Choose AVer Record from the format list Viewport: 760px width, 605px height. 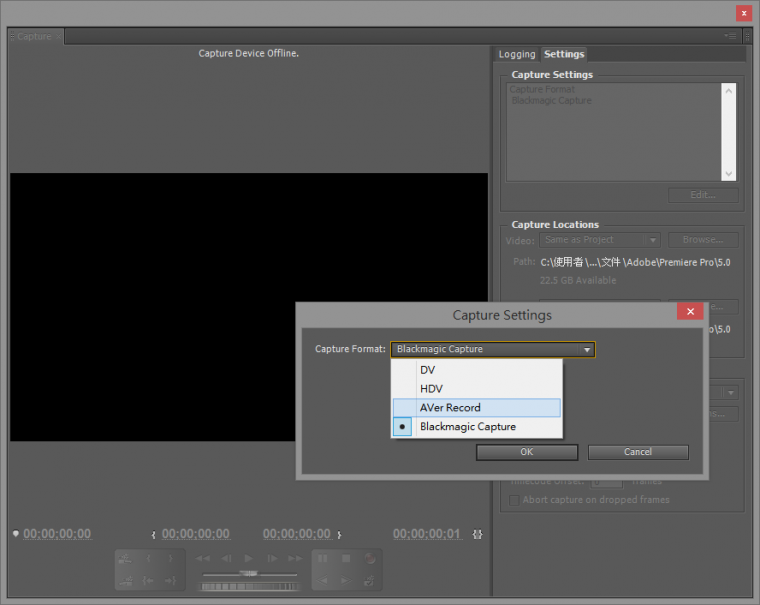(450, 408)
